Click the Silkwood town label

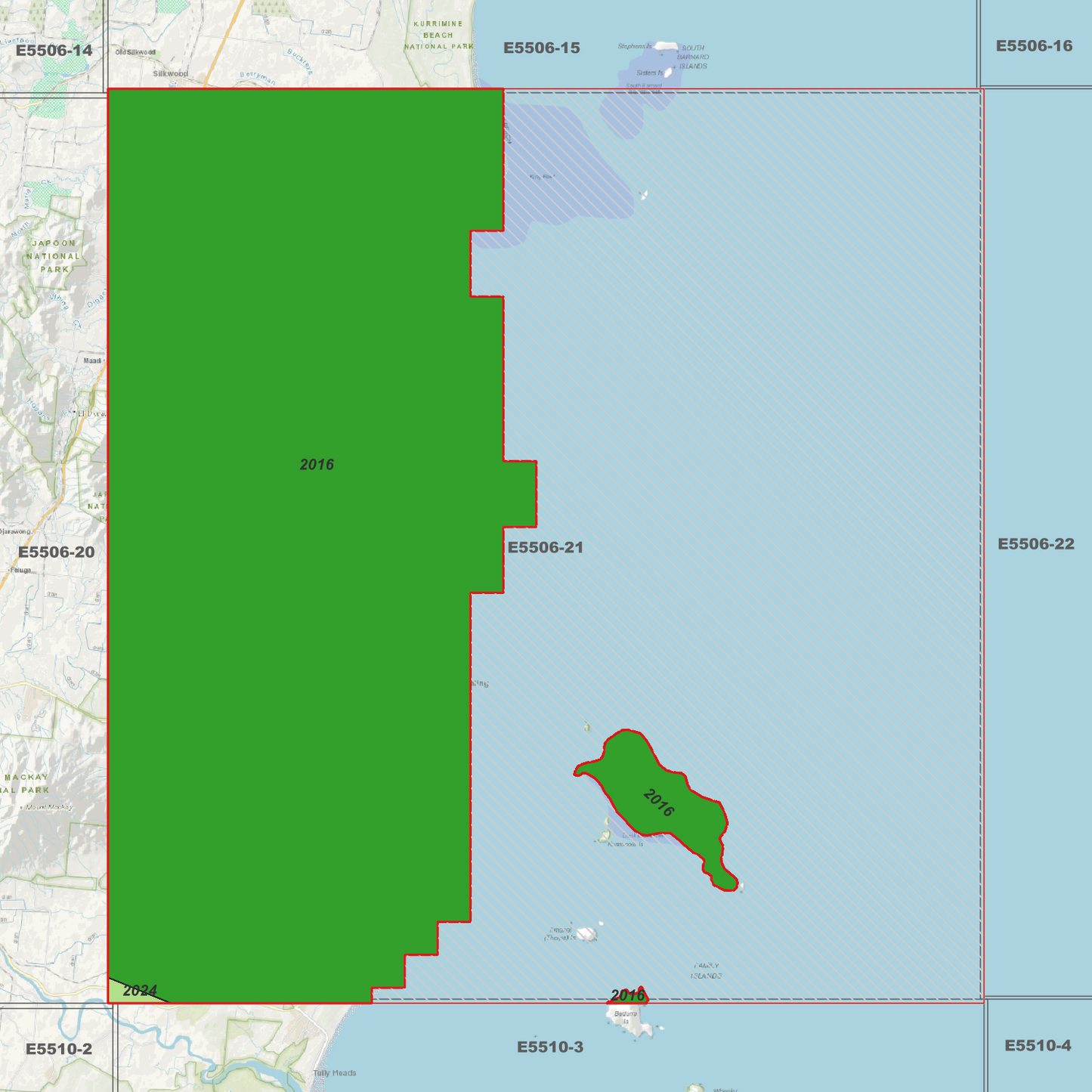point(170,75)
